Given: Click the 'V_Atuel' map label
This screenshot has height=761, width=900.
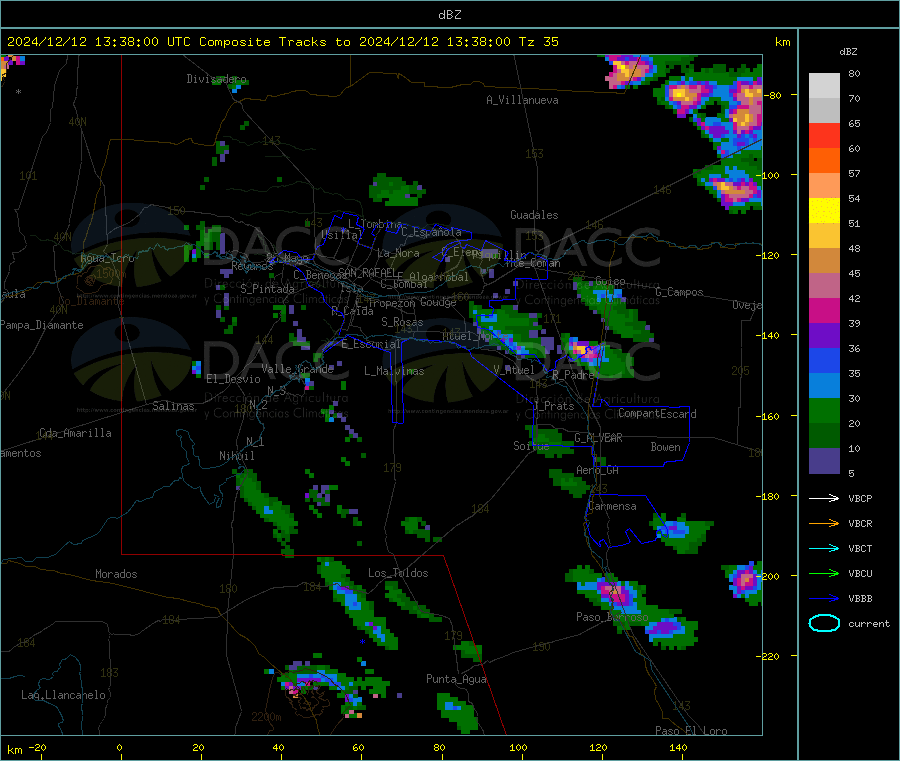Looking at the screenshot, I should pos(514,370).
